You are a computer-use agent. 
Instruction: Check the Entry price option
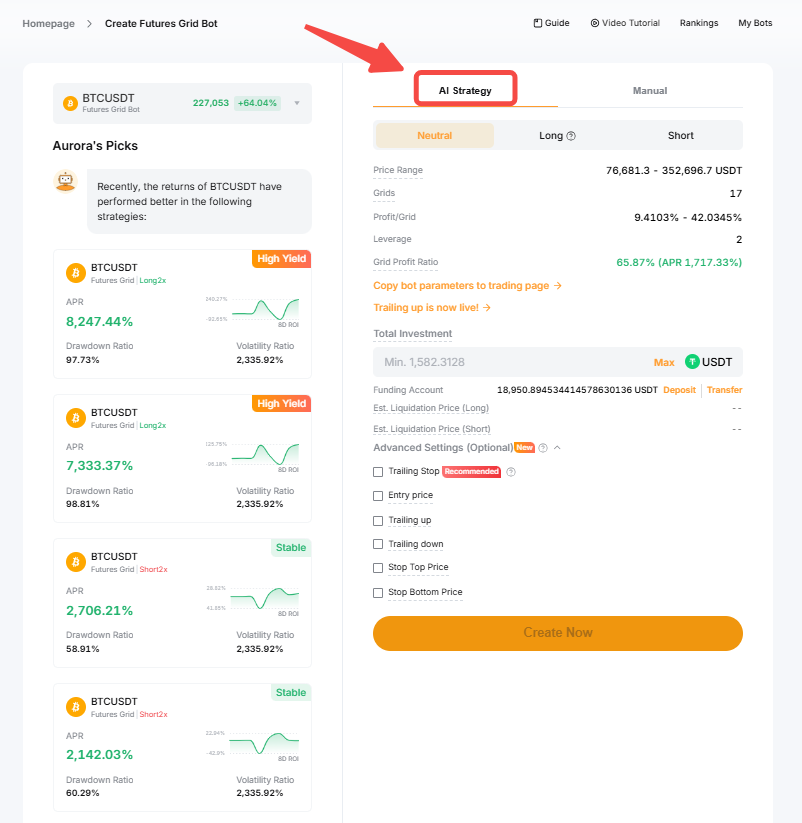[378, 496]
